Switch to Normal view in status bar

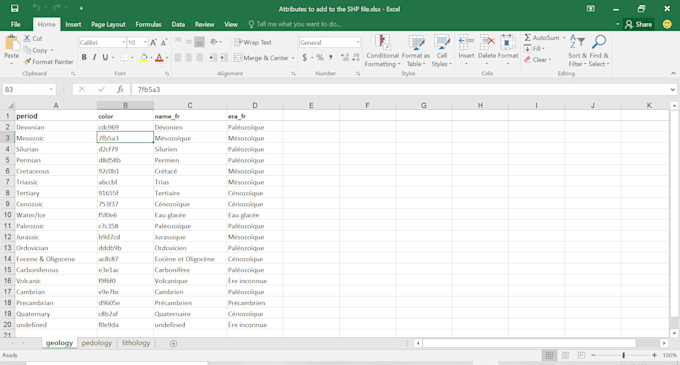(549, 355)
